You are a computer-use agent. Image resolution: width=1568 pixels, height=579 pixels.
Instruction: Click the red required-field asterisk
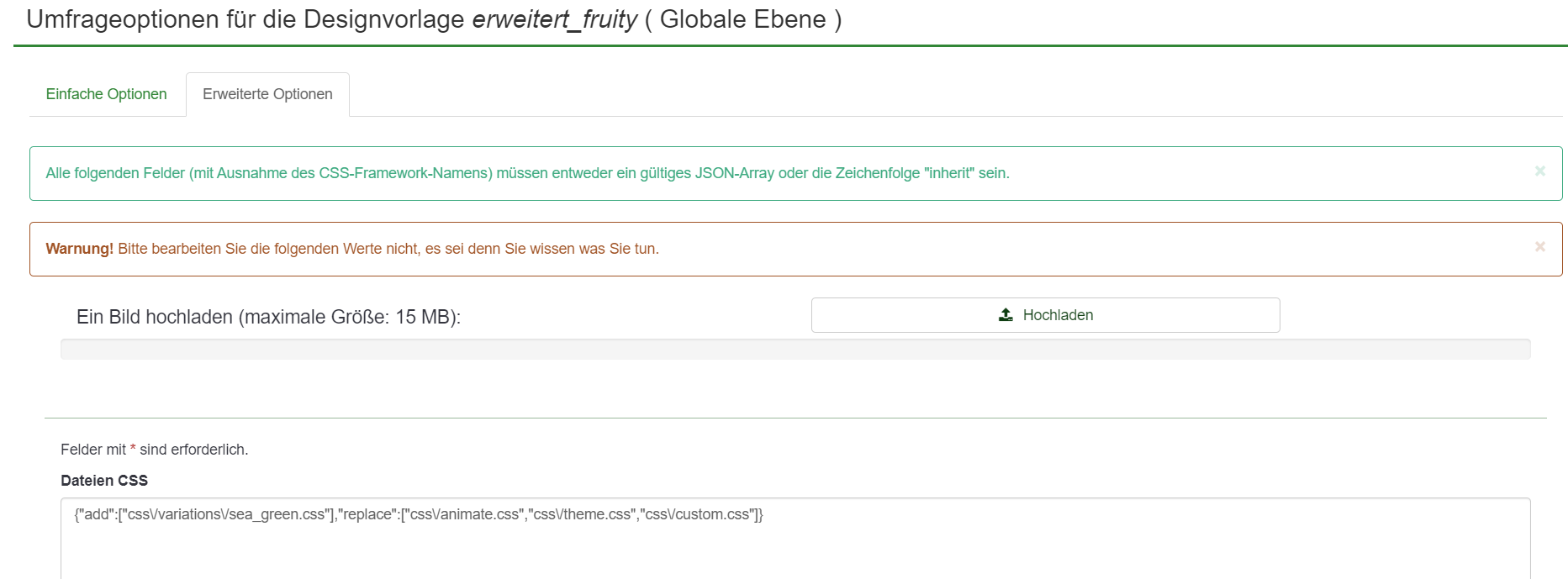(x=133, y=449)
